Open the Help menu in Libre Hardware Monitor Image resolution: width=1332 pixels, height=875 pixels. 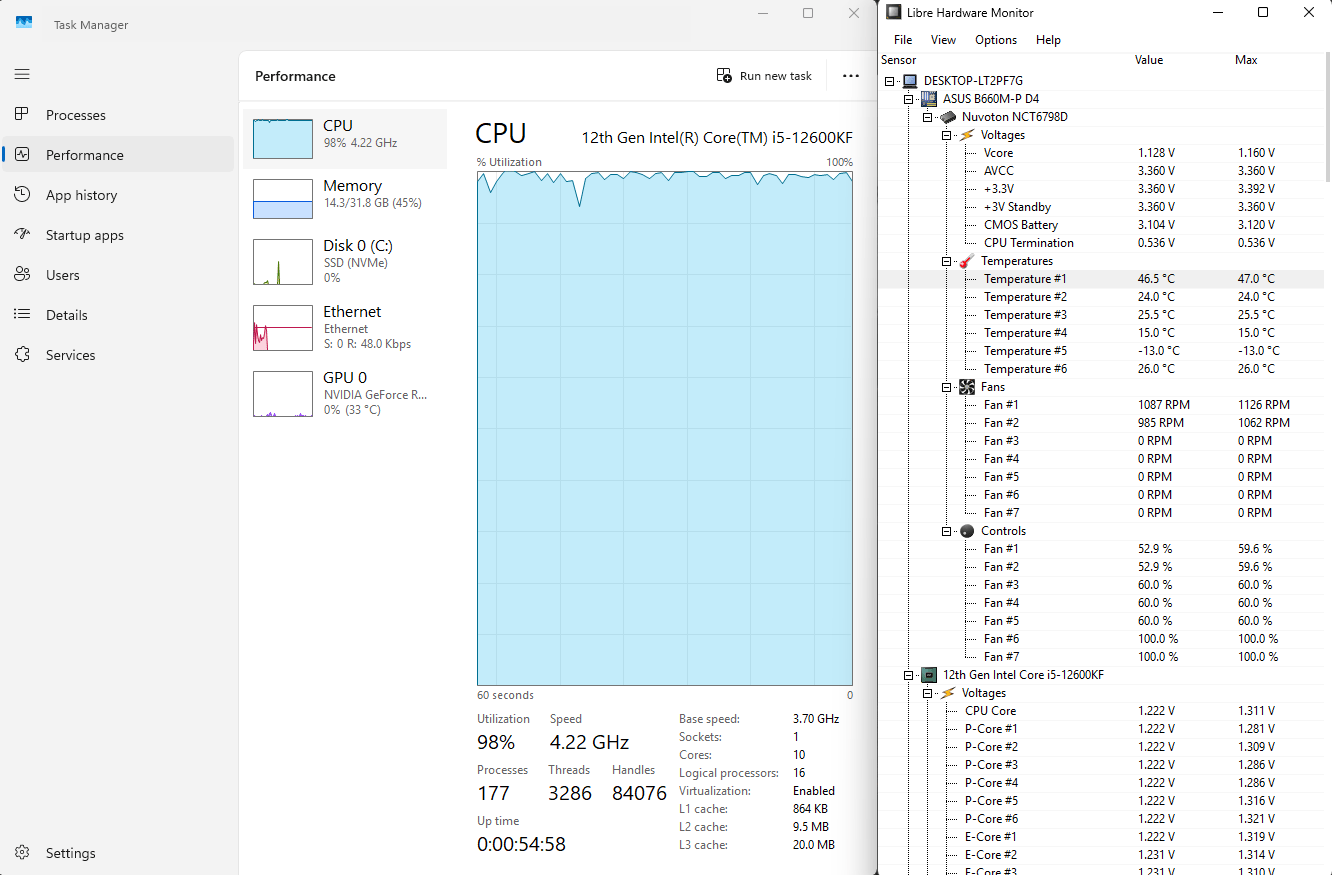(1048, 40)
